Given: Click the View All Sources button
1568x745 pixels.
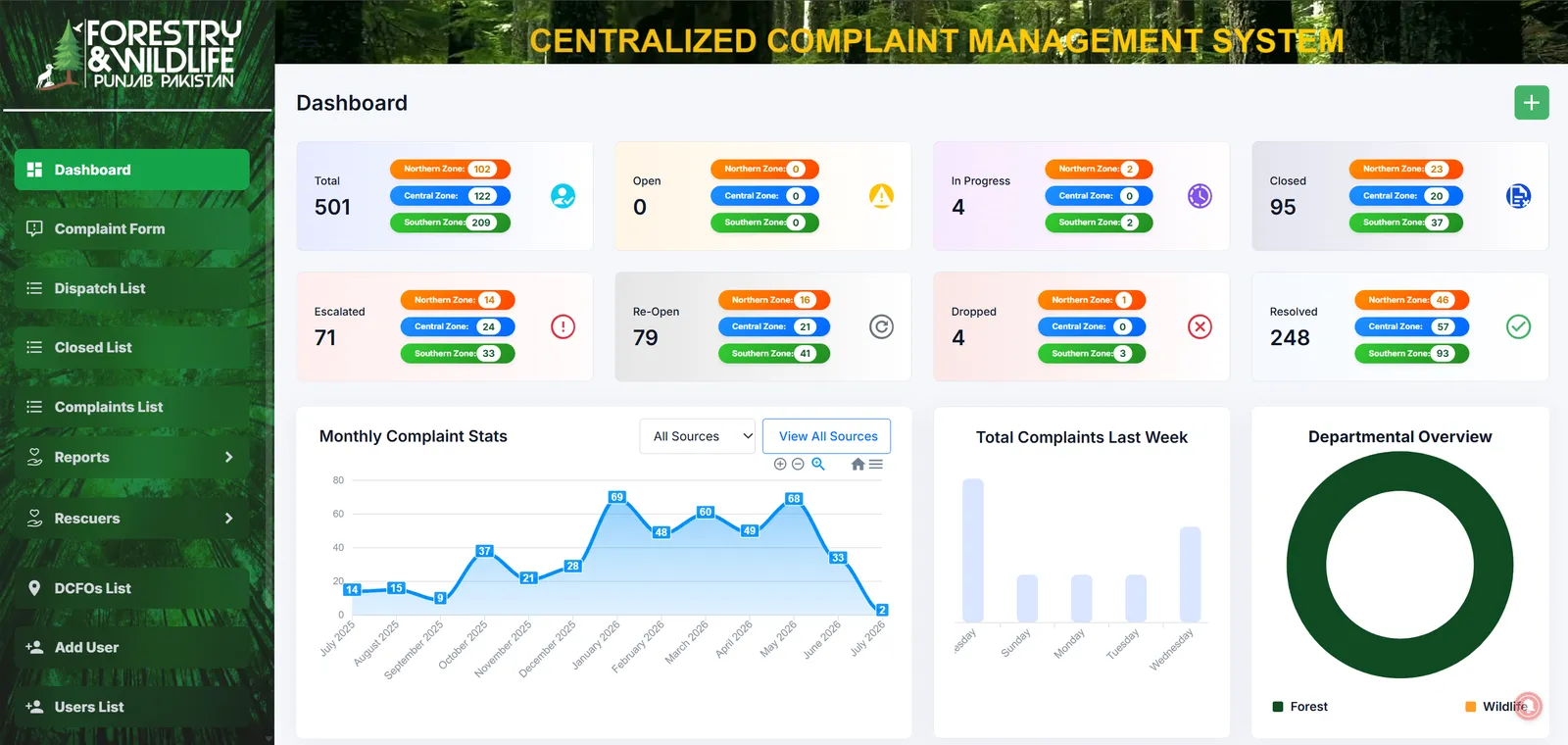Looking at the screenshot, I should (827, 436).
